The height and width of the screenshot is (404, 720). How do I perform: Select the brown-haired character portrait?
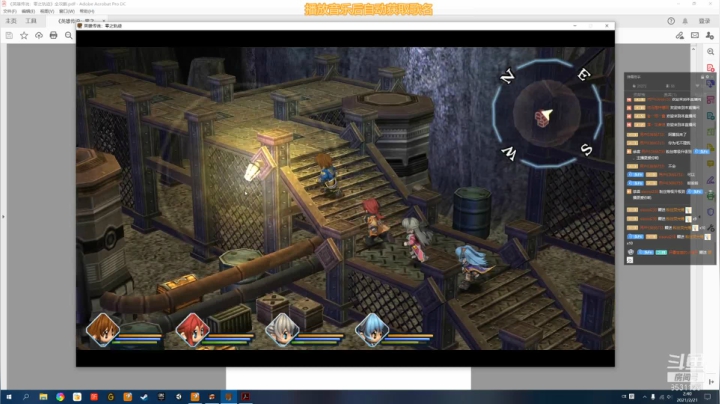point(103,330)
